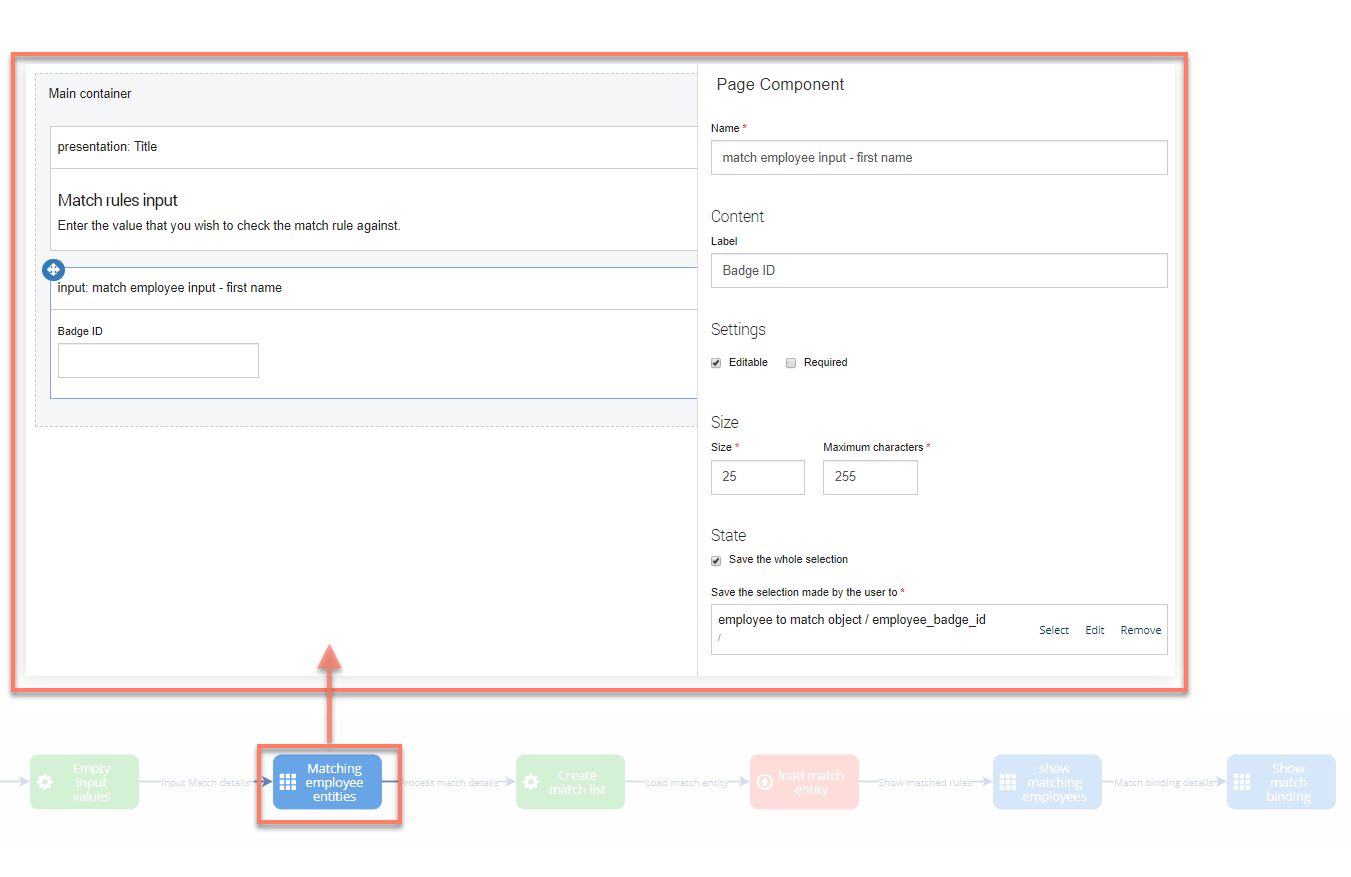
Task: Click the blue add-component plus icon
Action: [x=52, y=269]
